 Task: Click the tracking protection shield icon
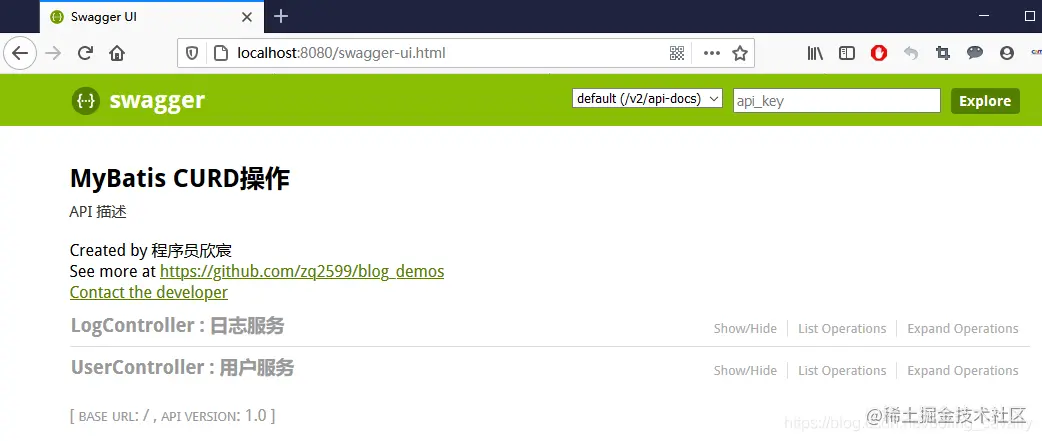pos(192,53)
